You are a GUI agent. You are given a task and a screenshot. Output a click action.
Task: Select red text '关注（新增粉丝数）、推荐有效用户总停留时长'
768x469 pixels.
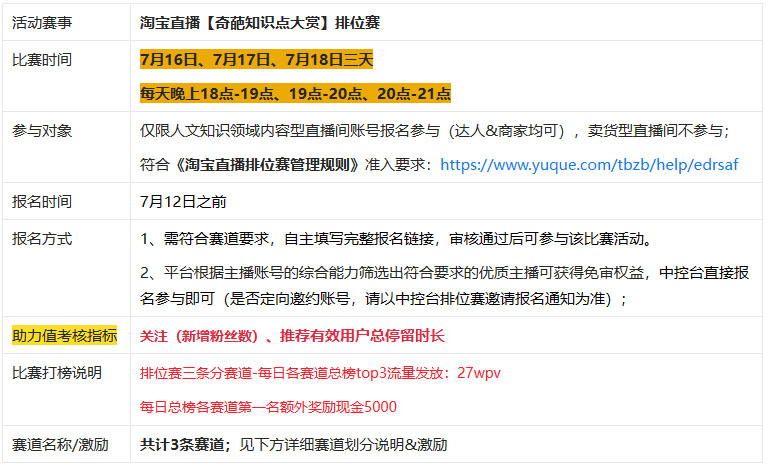tap(292, 336)
